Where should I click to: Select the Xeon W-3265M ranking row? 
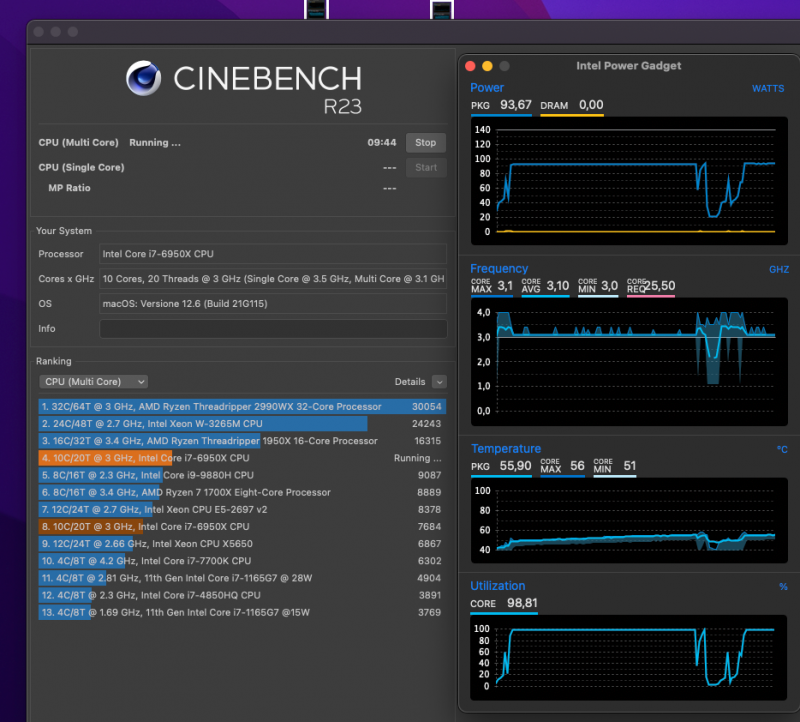click(240, 424)
